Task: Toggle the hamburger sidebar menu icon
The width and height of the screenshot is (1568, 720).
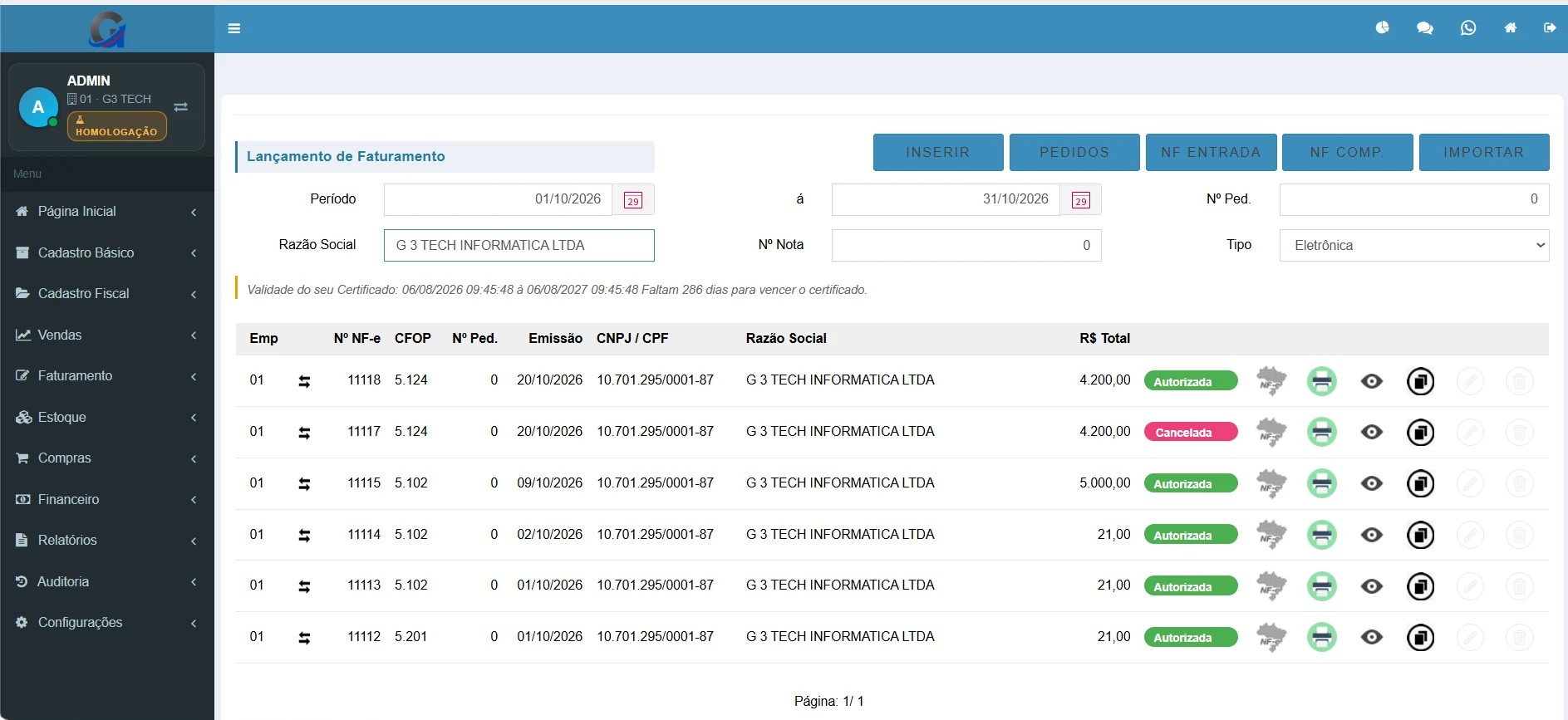Action: tap(234, 28)
